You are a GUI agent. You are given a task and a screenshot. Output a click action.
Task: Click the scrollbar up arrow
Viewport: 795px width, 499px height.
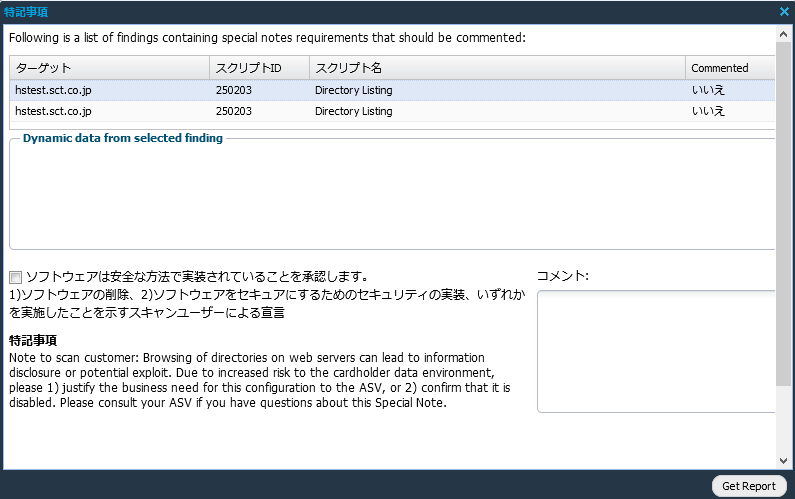tap(784, 33)
